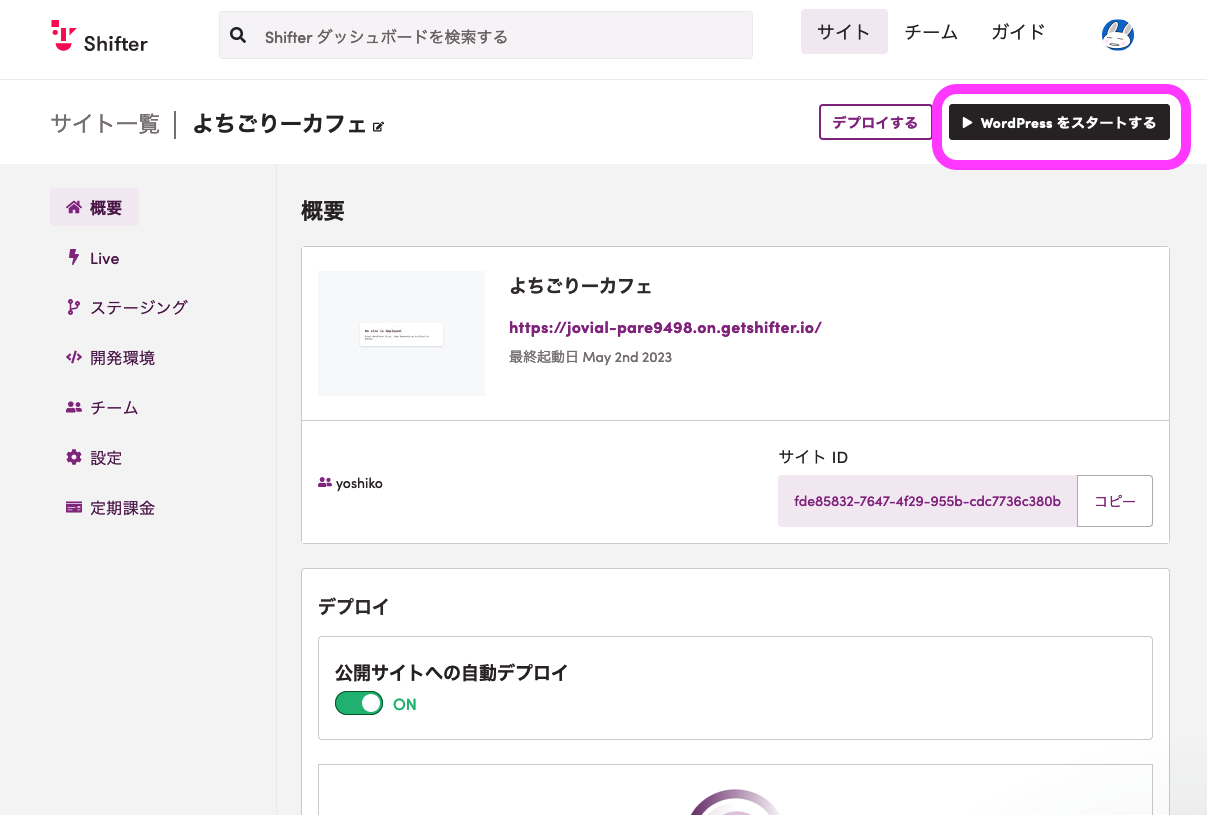This screenshot has width=1207, height=815.
Task: Click the yoshiko team name
Action: (x=359, y=483)
